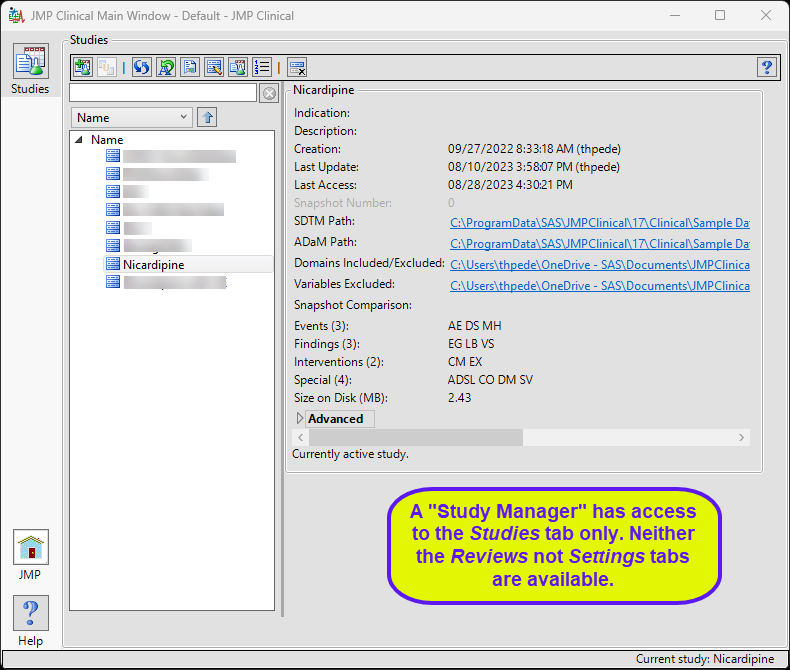The image size is (790, 670).
Task: Collapse the Name tree root node
Action: click(x=79, y=140)
